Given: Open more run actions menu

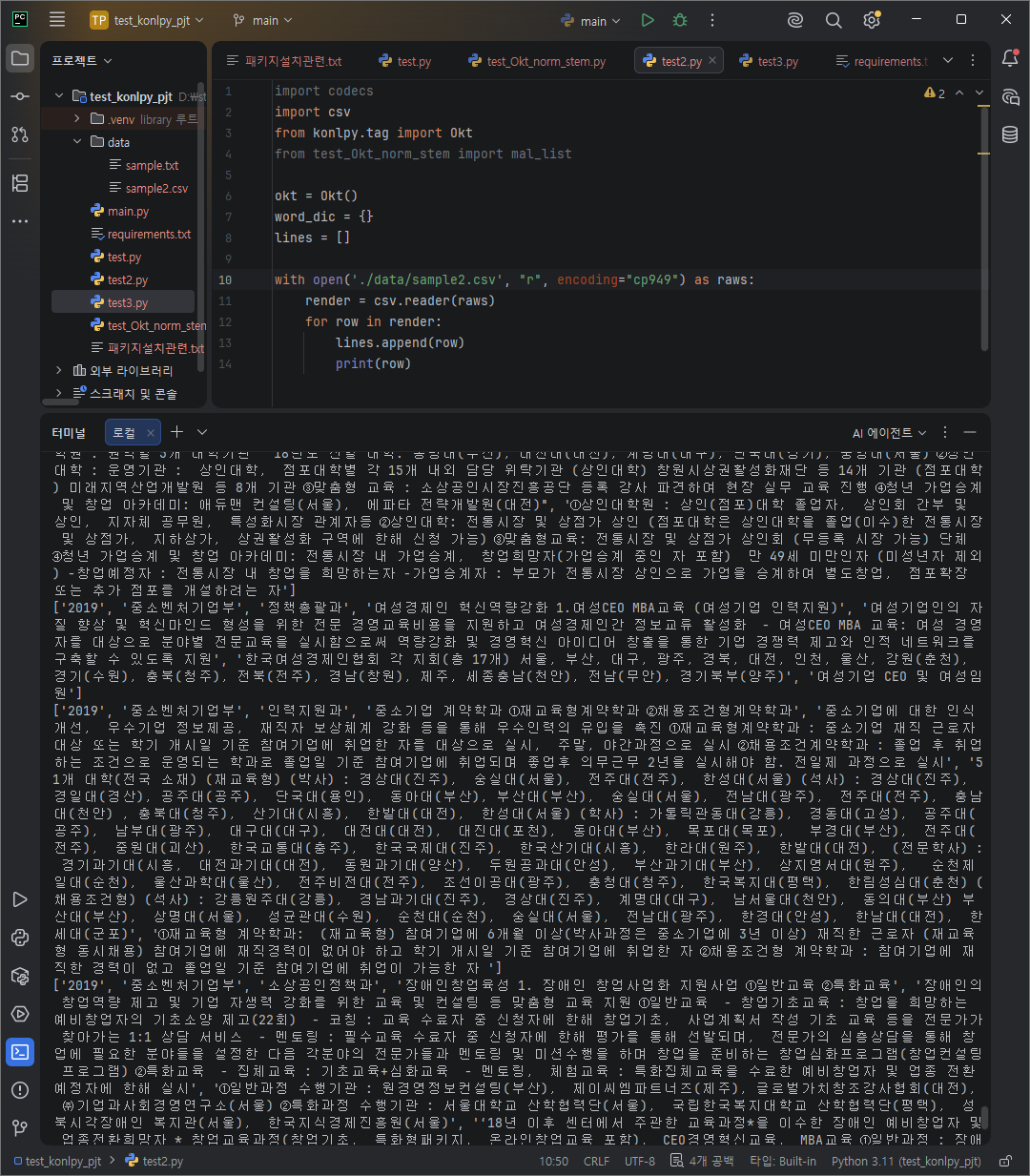Looking at the screenshot, I should (712, 20).
